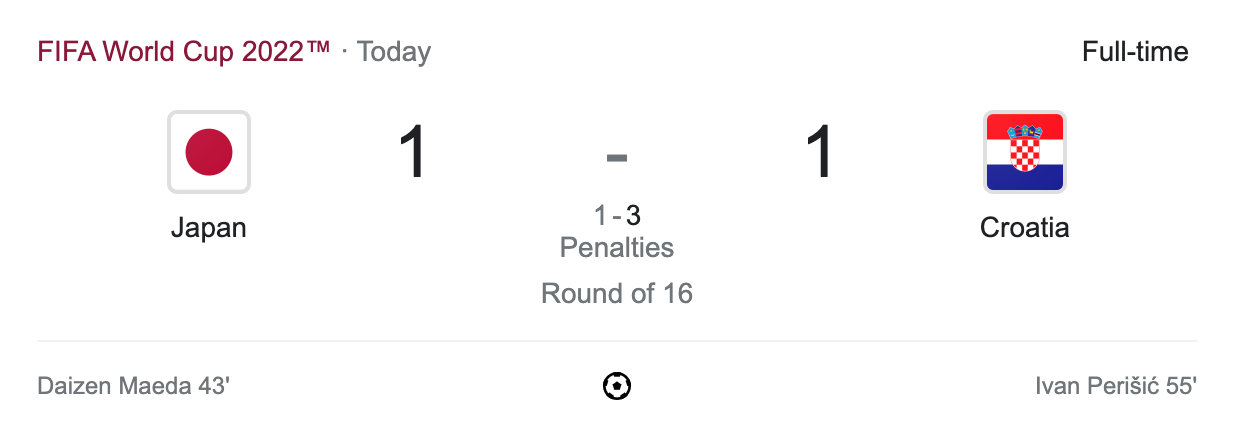Click the 1-3 penalty shootout score

[x=617, y=215]
